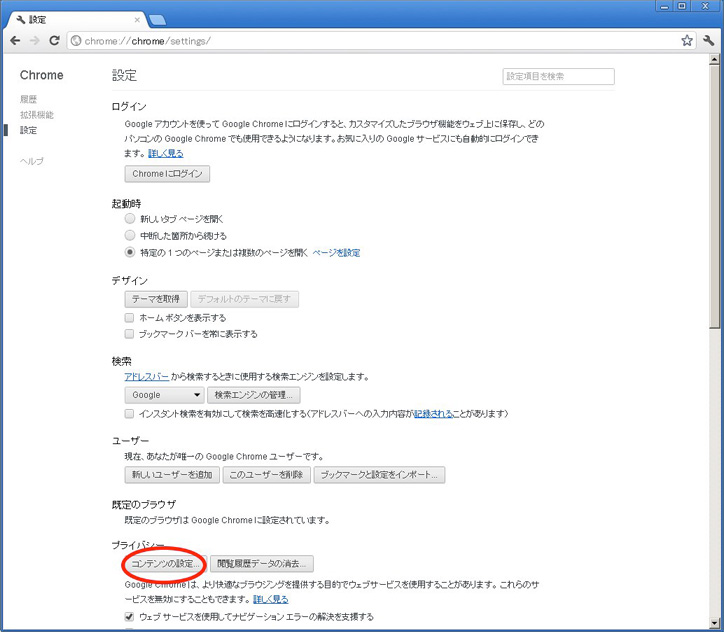This screenshot has height=632, width=724.
Task: Open 詳しく見る link under プライバシー
Action: point(271,599)
